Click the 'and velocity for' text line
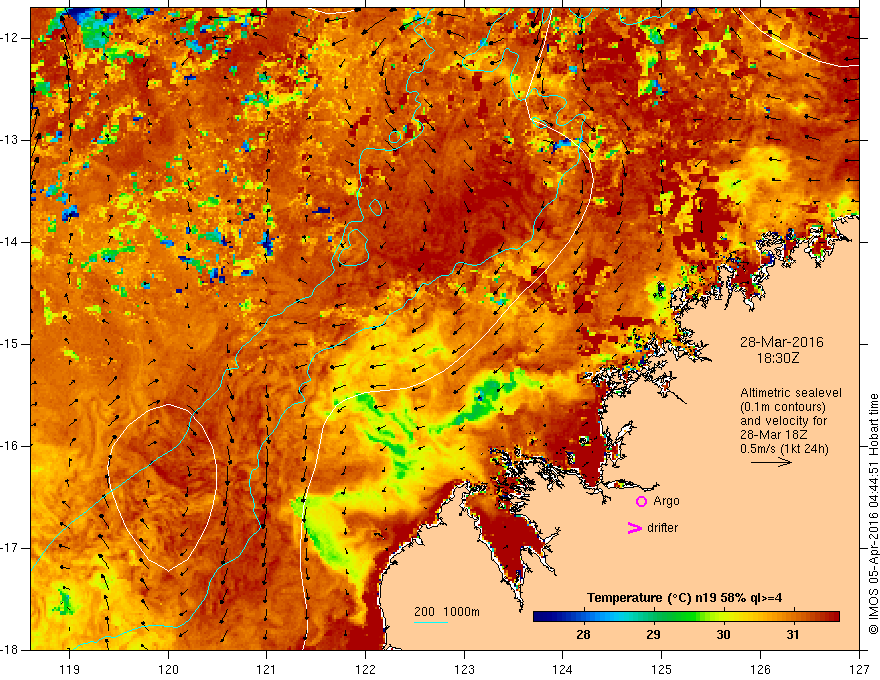The width and height of the screenshot is (880, 680). pyautogui.click(x=783, y=421)
